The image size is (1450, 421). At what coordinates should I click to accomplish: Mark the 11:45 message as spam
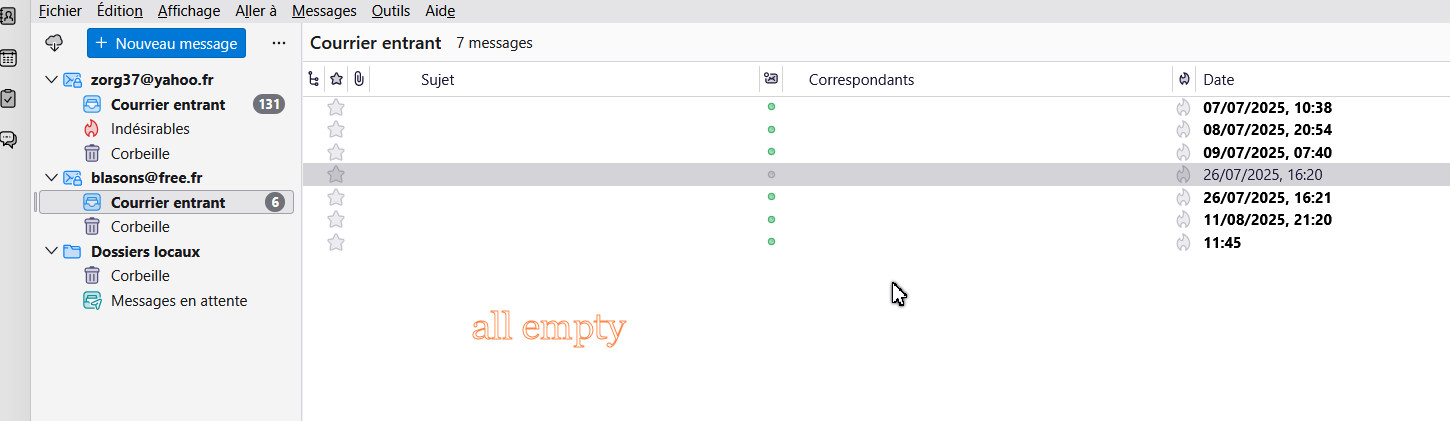(x=1184, y=242)
